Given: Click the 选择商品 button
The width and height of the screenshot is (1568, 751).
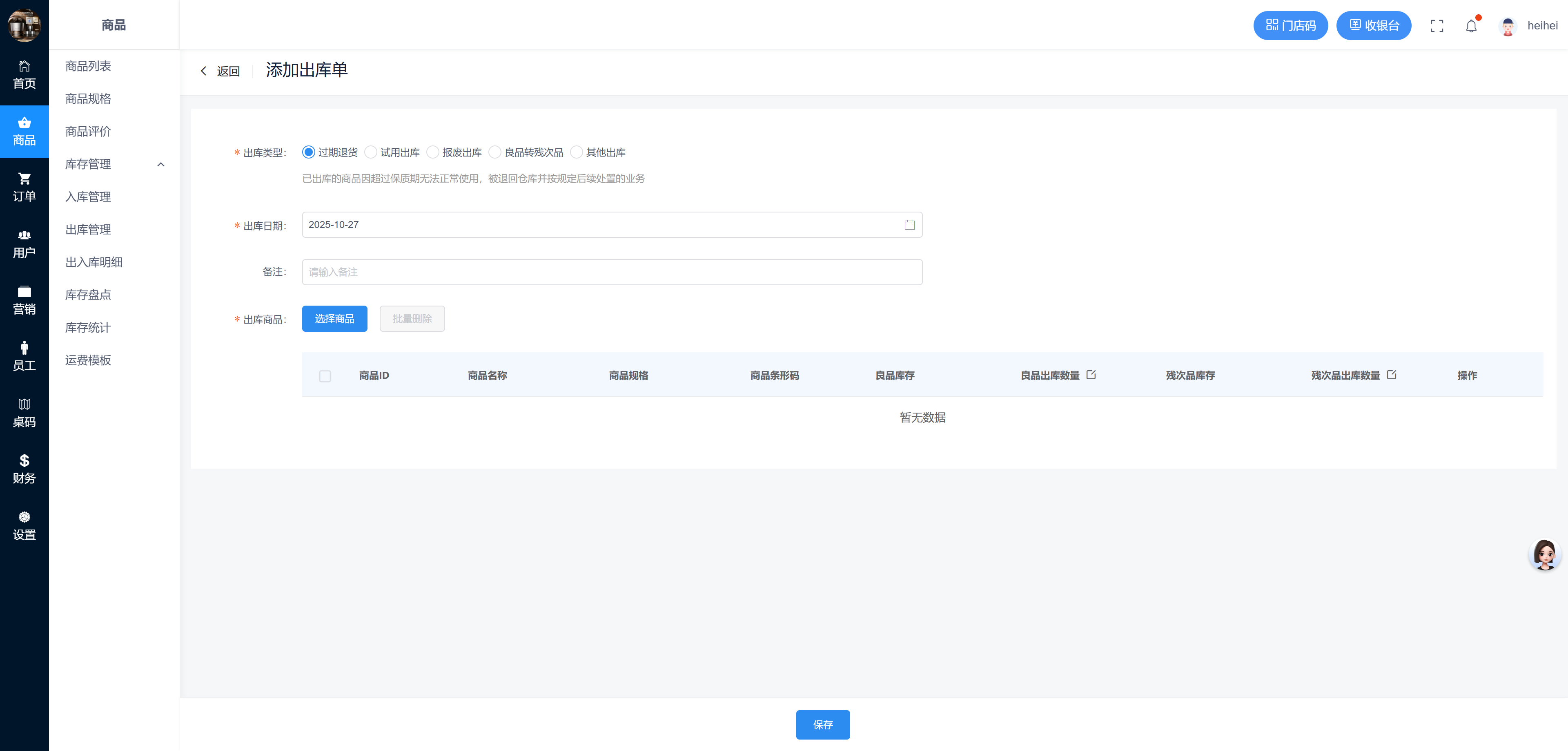Looking at the screenshot, I should 334,319.
